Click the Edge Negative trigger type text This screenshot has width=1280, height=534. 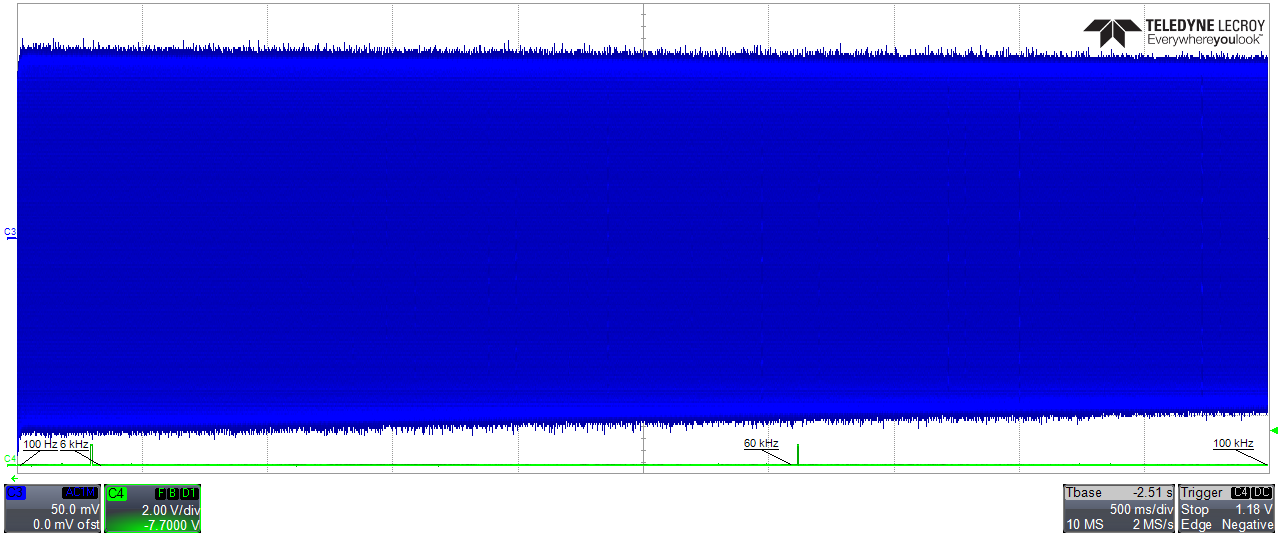click(1226, 525)
